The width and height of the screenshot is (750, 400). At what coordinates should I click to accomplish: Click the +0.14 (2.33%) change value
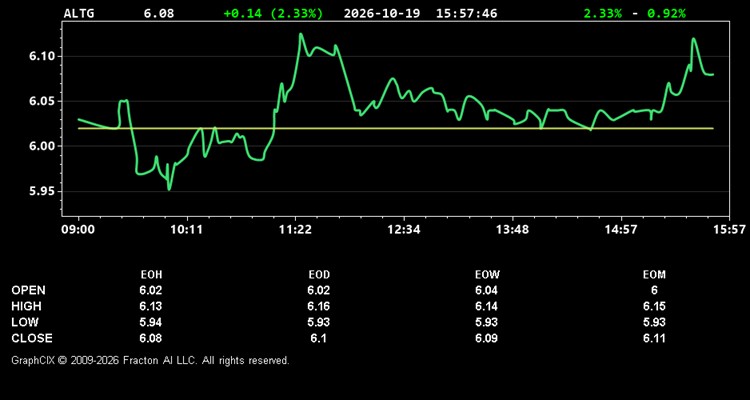(x=273, y=13)
